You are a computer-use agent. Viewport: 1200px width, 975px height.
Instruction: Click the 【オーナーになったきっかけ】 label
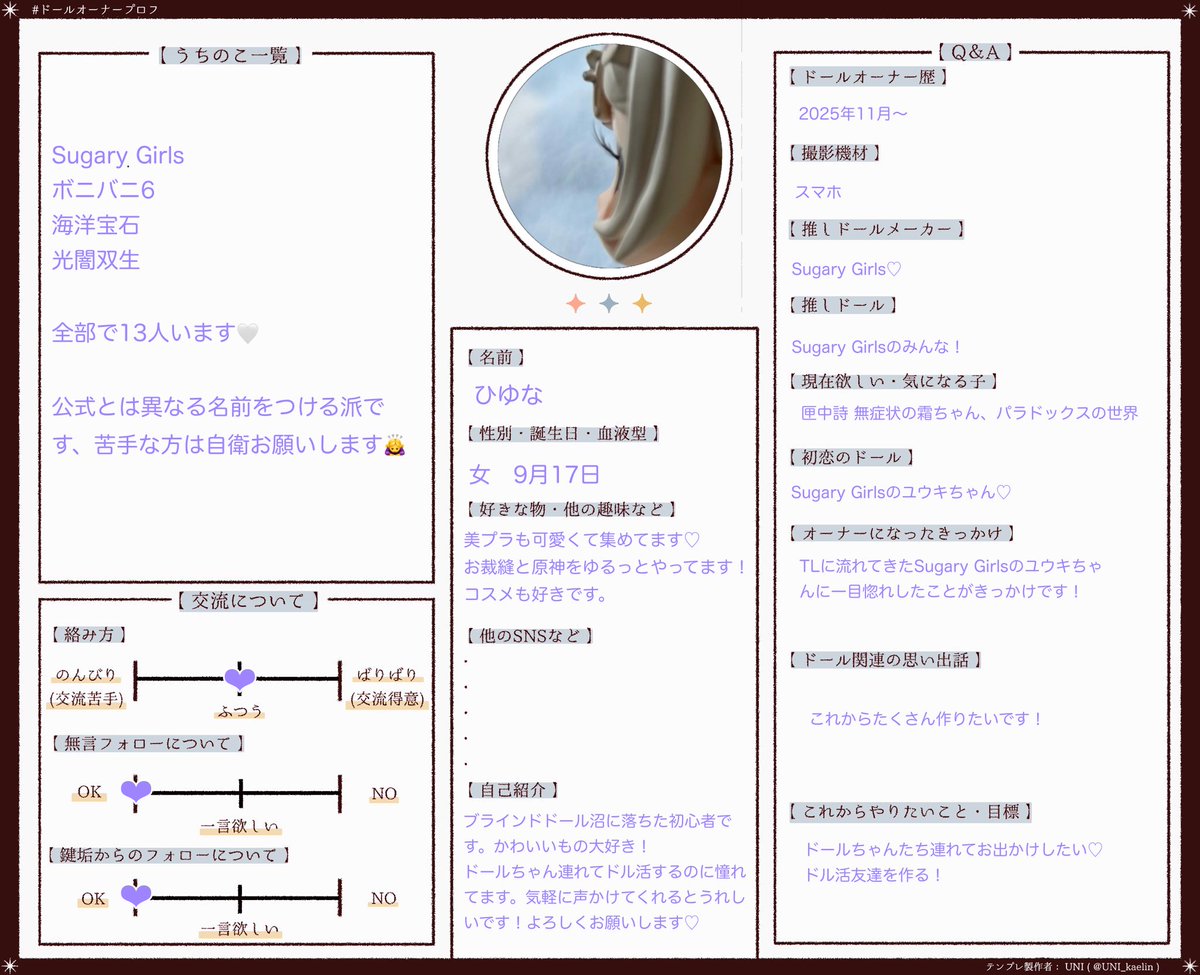click(x=902, y=533)
